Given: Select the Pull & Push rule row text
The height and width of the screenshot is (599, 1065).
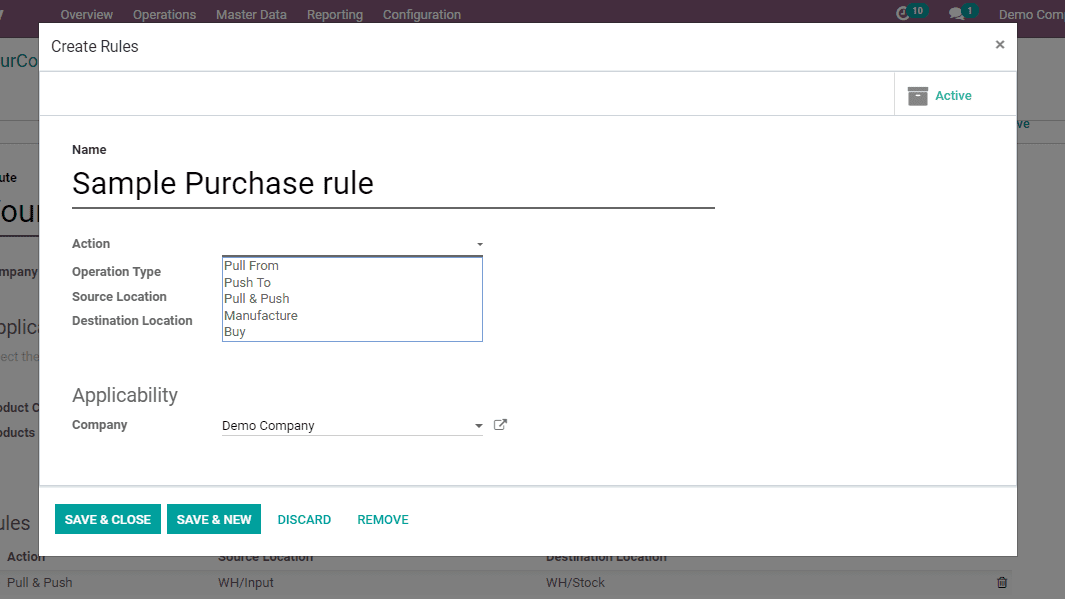Looking at the screenshot, I should click(x=39, y=583).
